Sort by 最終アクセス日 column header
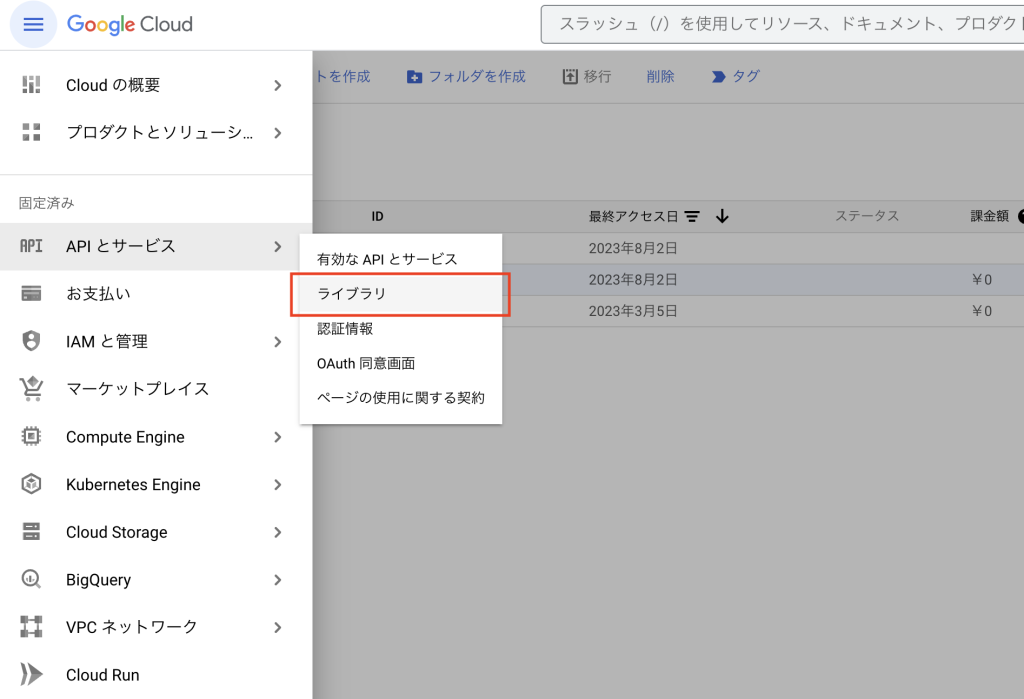Image resolution: width=1024 pixels, height=699 pixels. [633, 216]
